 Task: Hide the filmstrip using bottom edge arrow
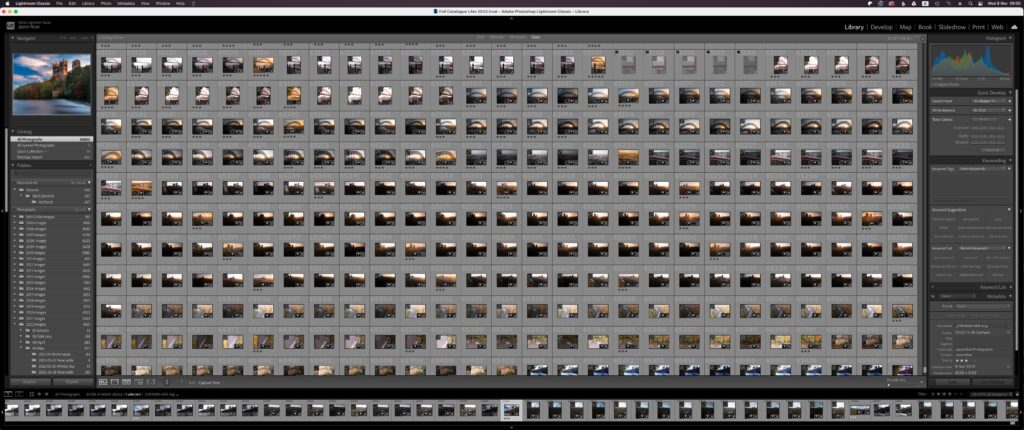click(x=512, y=427)
